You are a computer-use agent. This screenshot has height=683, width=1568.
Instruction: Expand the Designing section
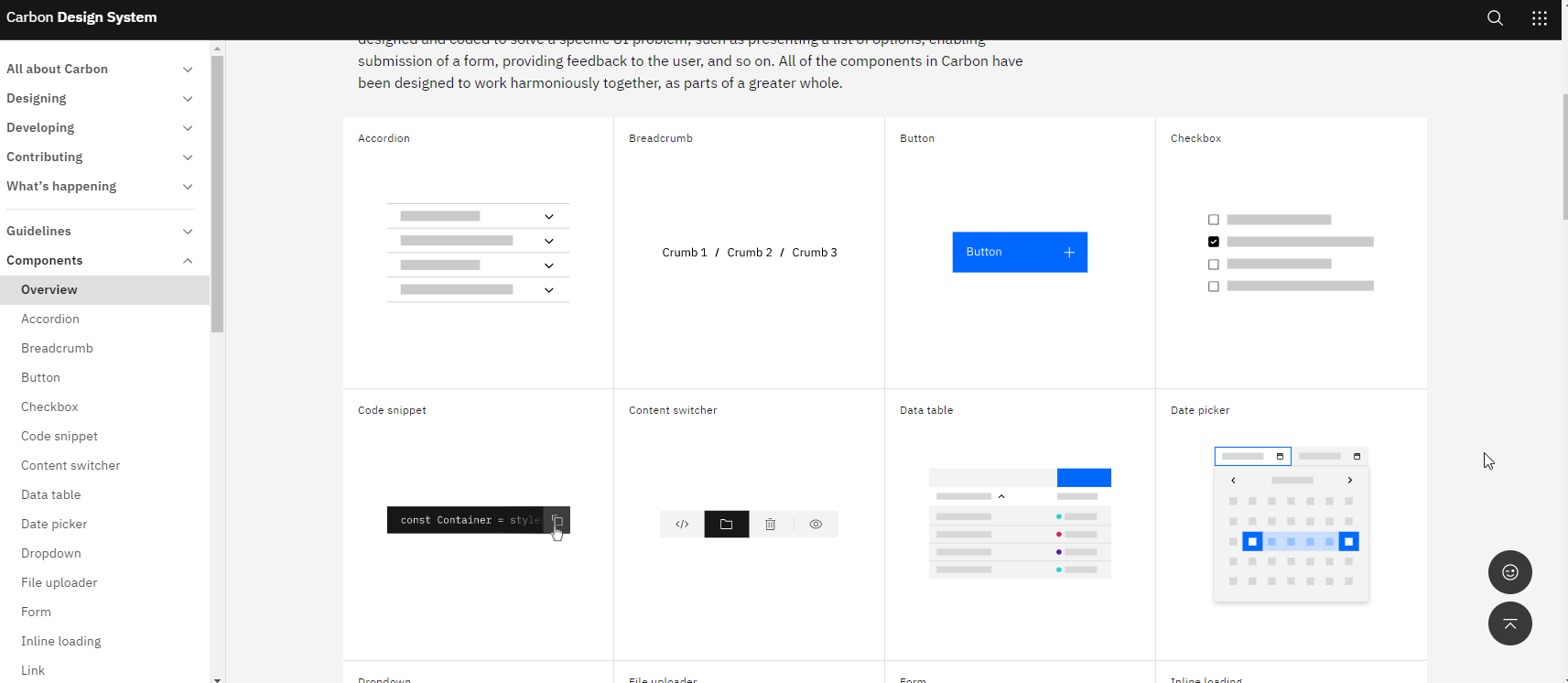click(100, 98)
